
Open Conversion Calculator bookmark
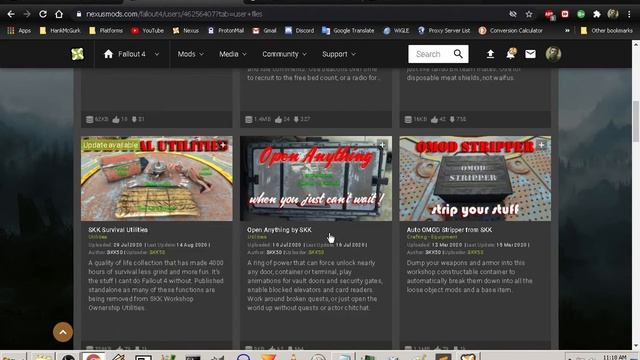coord(511,31)
